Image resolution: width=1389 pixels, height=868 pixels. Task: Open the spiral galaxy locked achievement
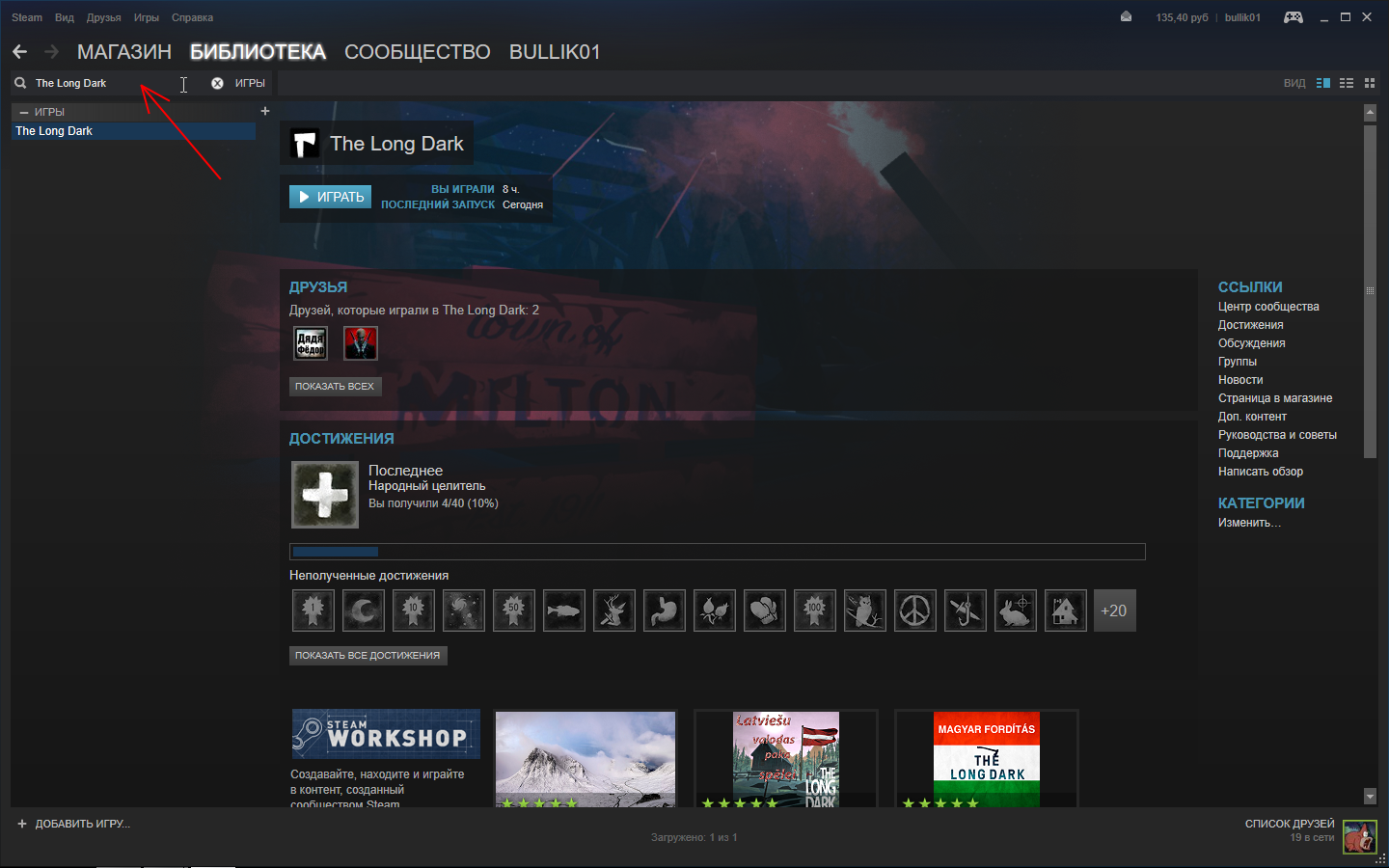pos(463,610)
